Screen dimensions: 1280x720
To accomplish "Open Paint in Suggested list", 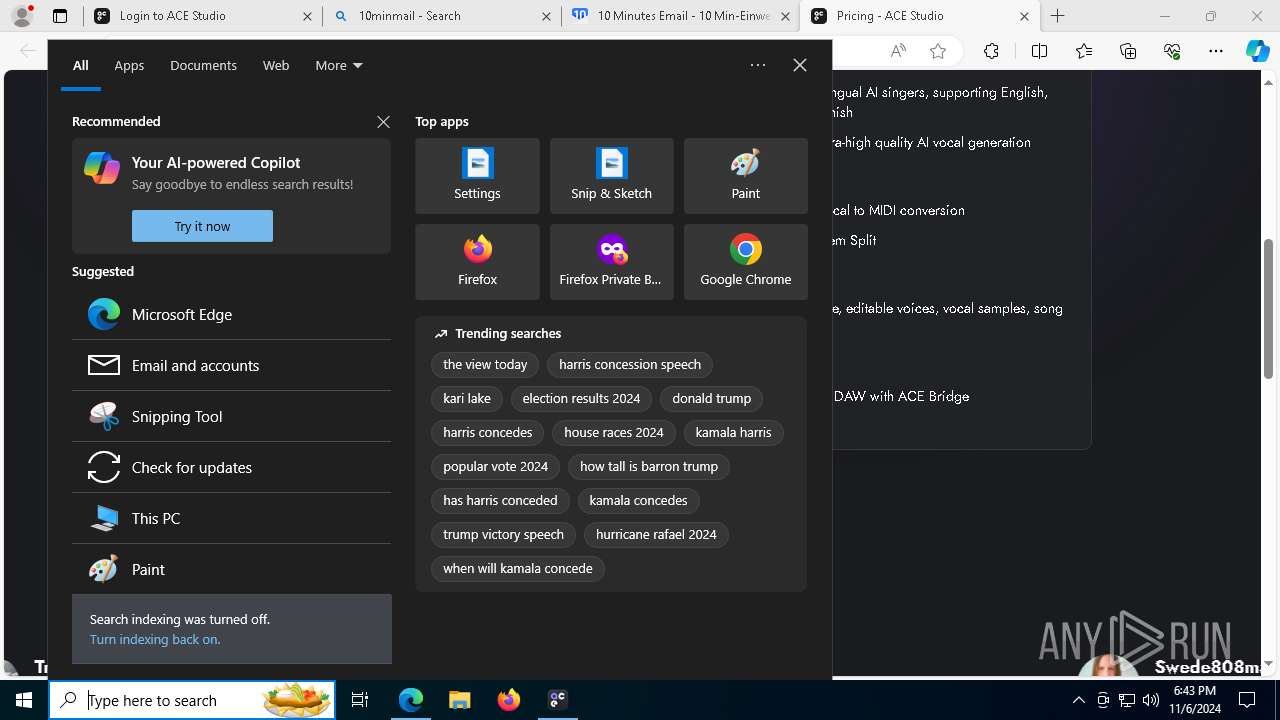I will [x=231, y=569].
